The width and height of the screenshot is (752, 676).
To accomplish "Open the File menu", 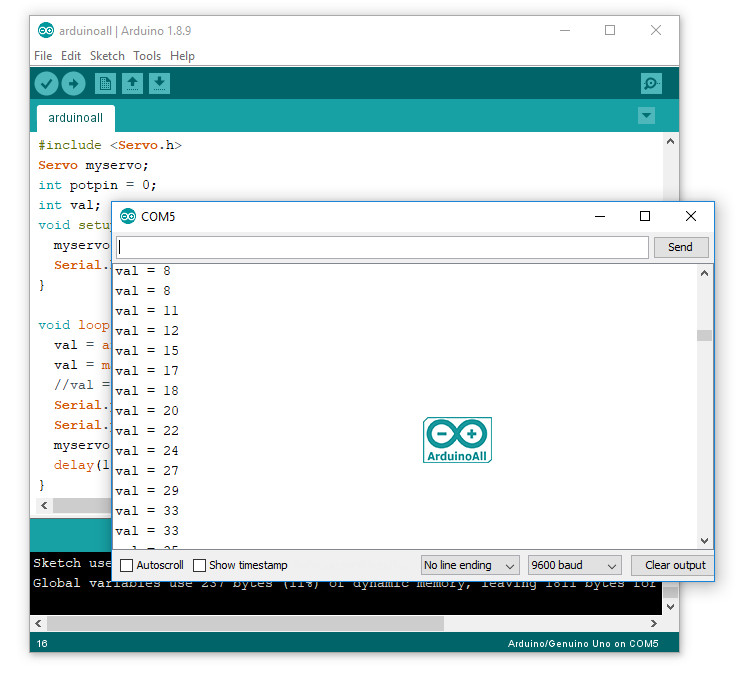I will point(43,56).
